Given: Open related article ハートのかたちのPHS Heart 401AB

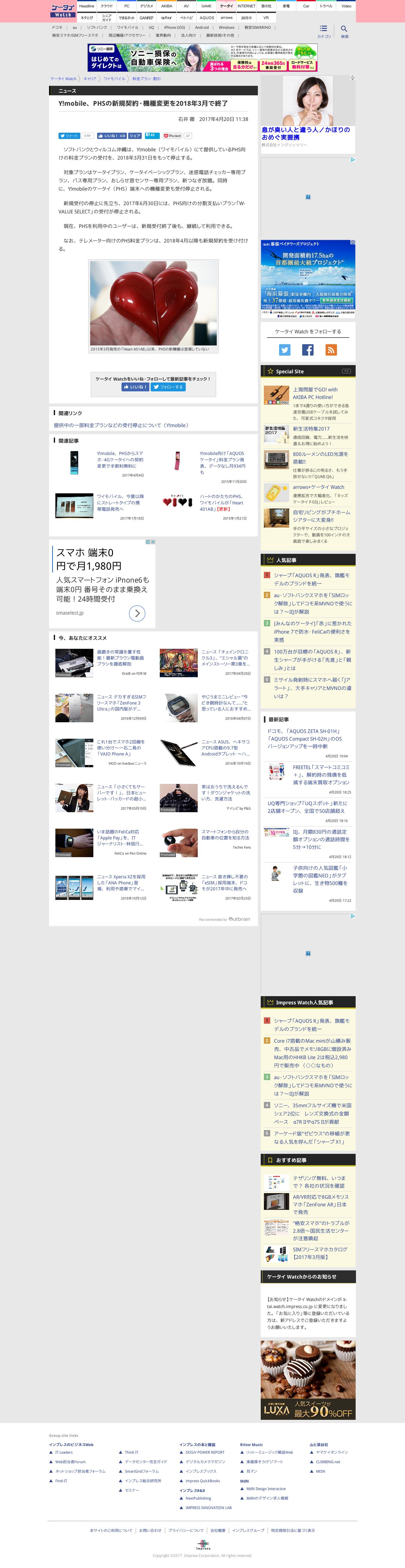Looking at the screenshot, I should tap(222, 502).
